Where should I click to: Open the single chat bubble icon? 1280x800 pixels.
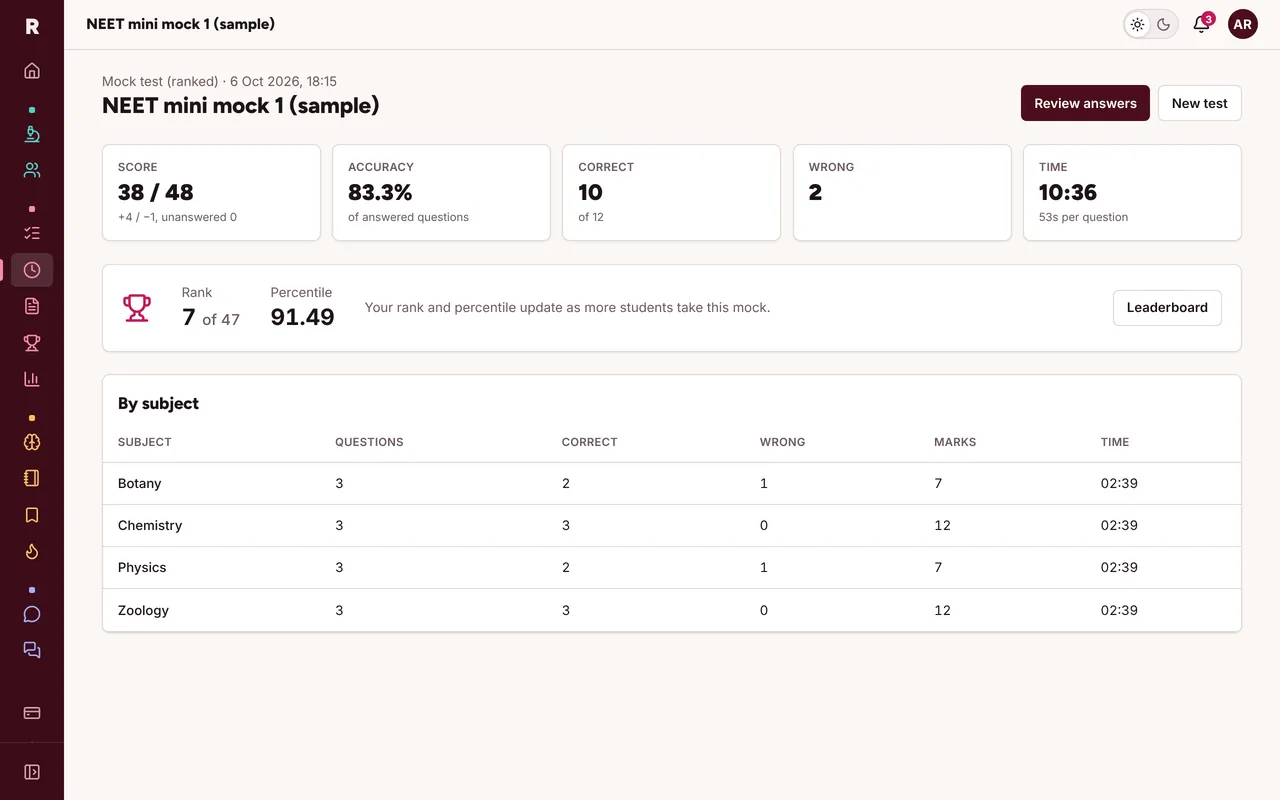click(x=32, y=614)
